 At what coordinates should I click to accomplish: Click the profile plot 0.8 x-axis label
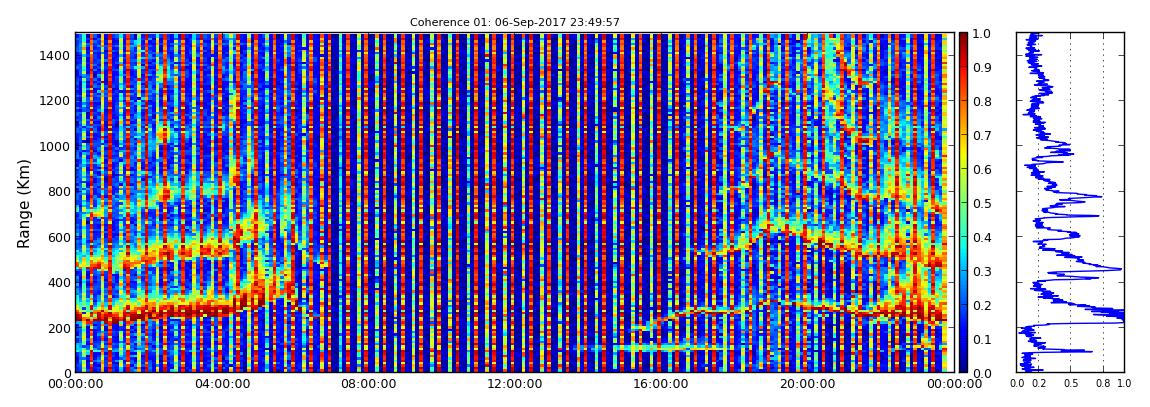[x=1103, y=383]
